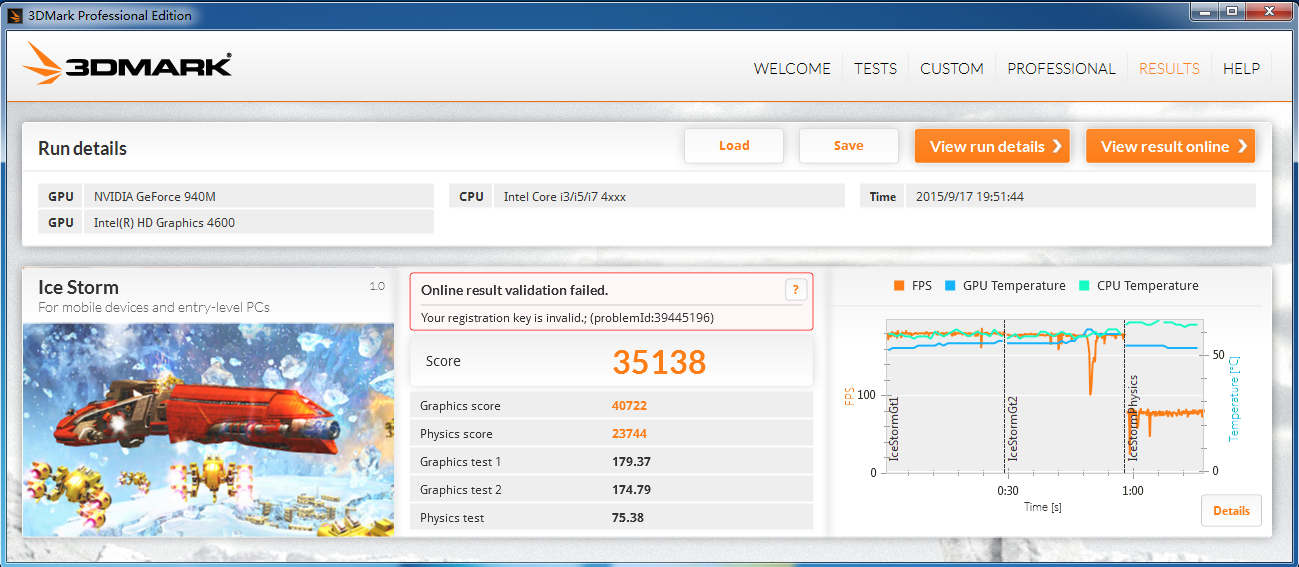This screenshot has width=1299, height=567.
Task: Click the overall score 35138
Action: (x=659, y=361)
